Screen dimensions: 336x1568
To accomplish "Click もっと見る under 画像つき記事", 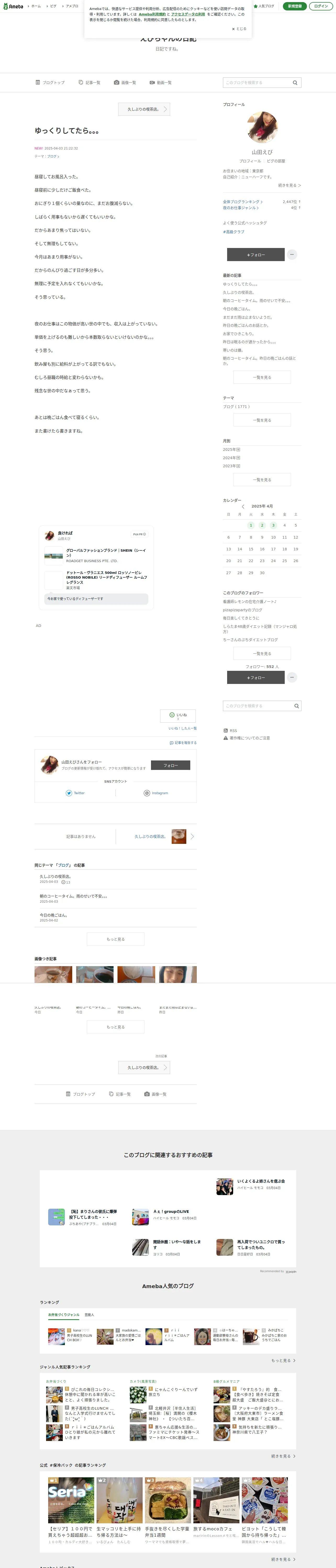I will [x=116, y=1027].
